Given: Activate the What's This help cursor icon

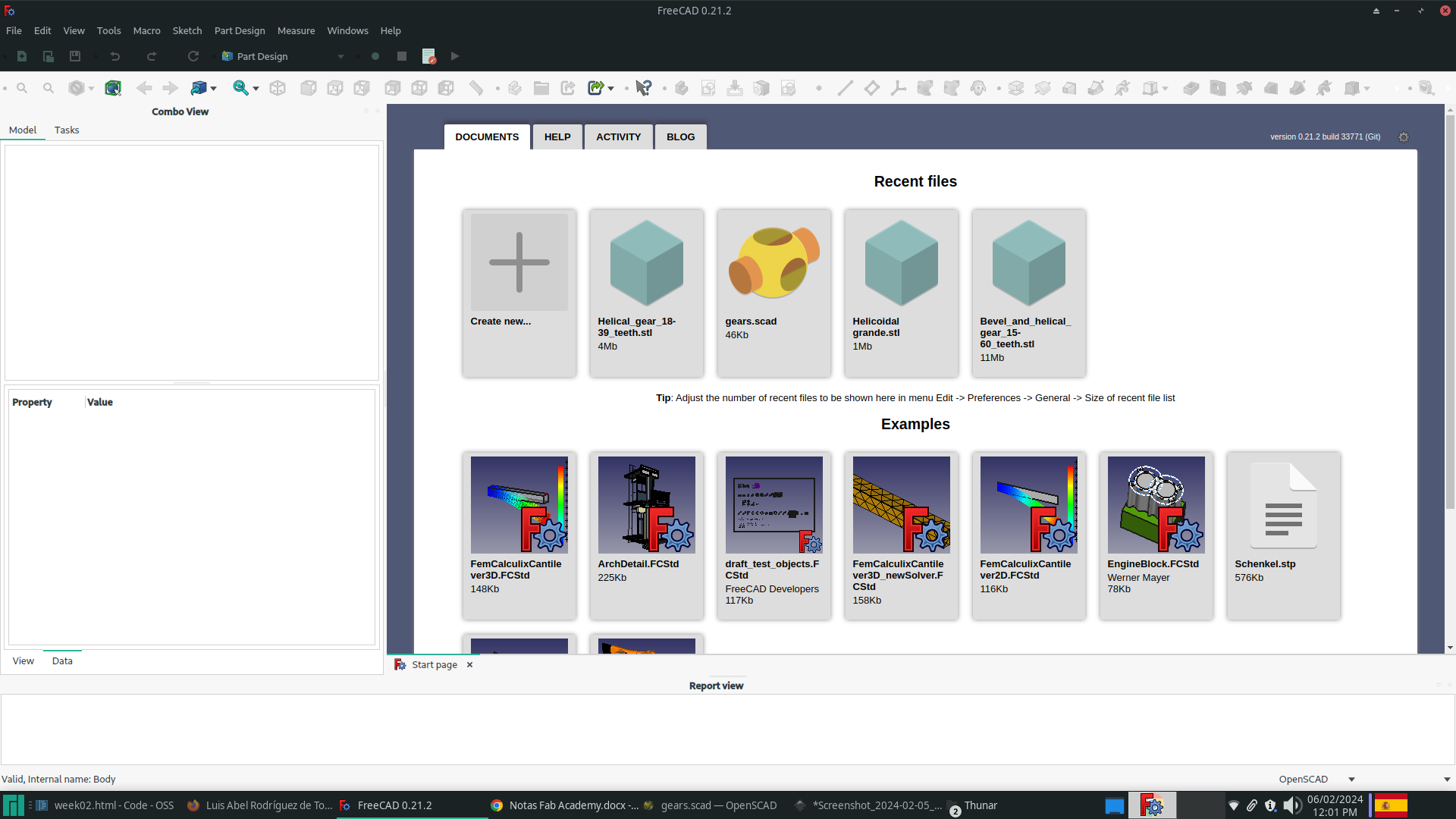Looking at the screenshot, I should pos(644,88).
